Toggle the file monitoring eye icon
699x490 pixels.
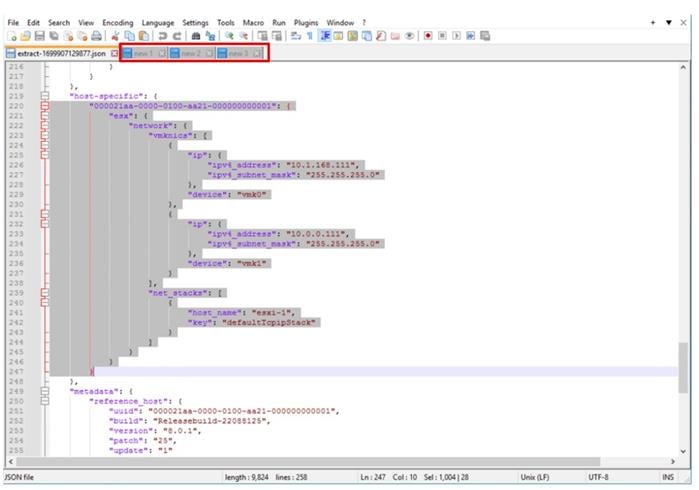tap(409, 36)
